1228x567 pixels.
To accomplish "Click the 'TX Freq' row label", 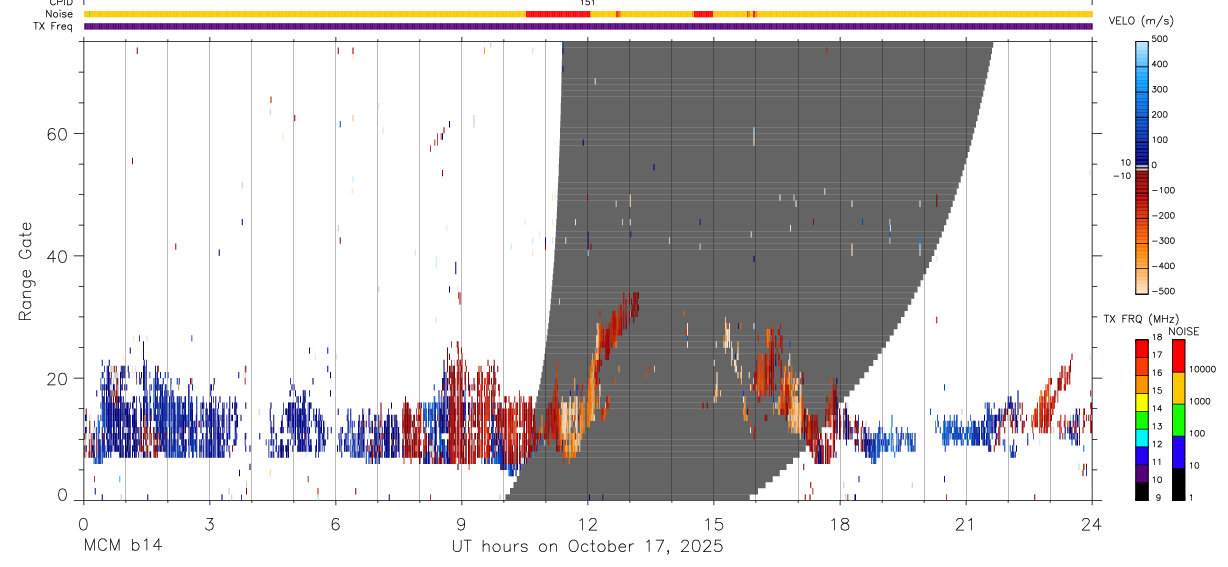I will tap(54, 26).
